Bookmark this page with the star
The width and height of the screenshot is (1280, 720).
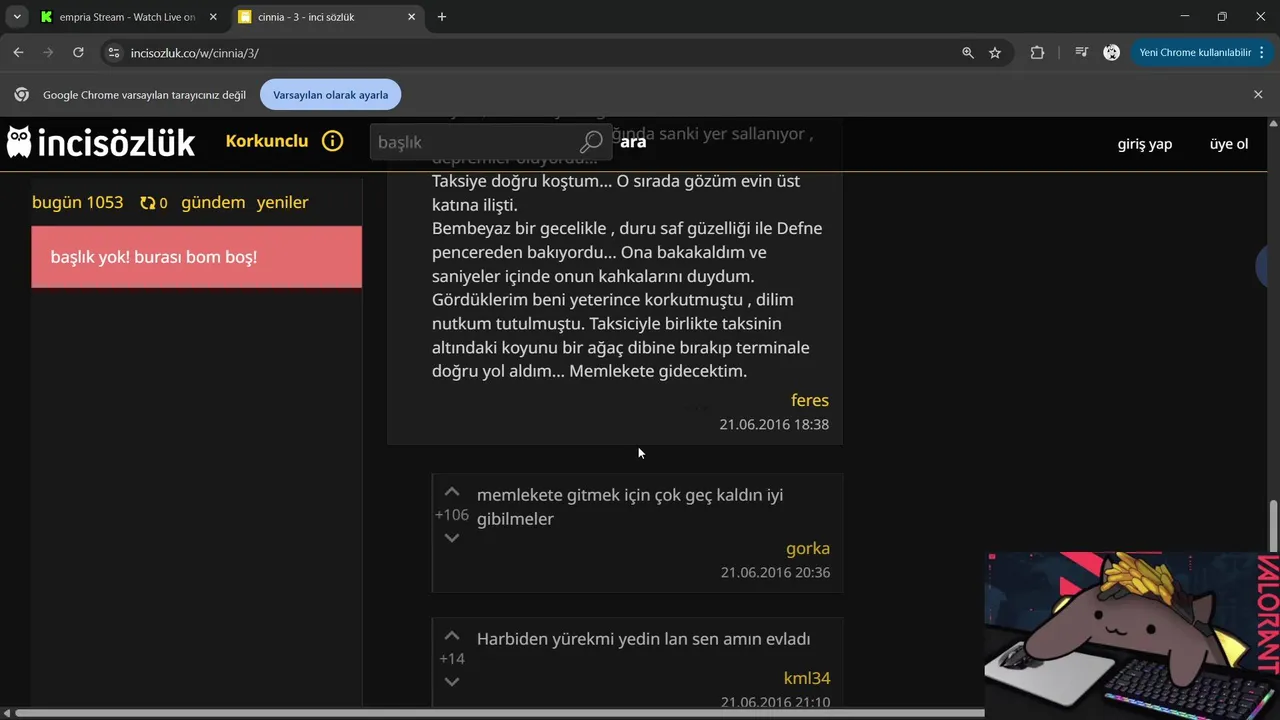coord(995,53)
